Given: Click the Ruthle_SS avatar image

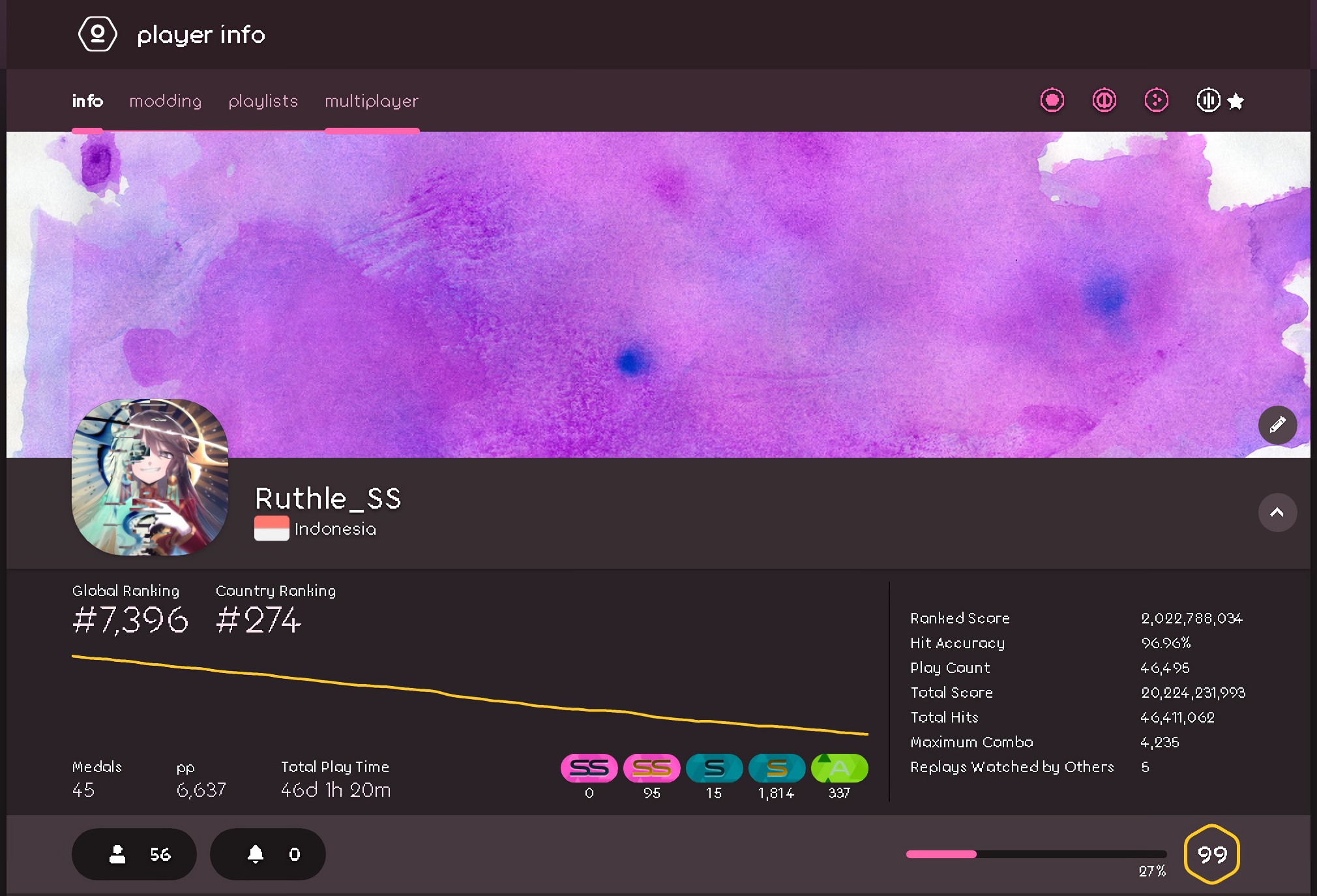Looking at the screenshot, I should [x=150, y=477].
